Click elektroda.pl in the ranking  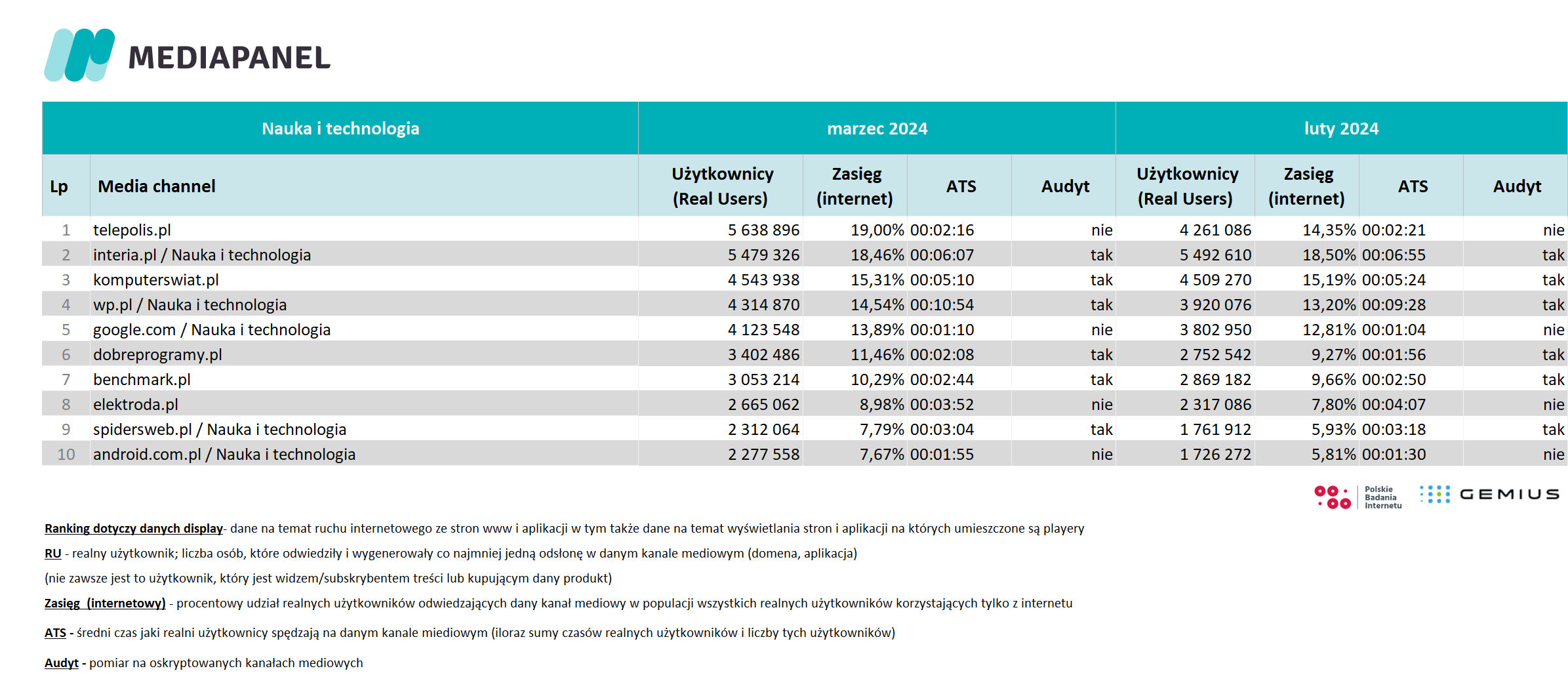pyautogui.click(x=136, y=405)
